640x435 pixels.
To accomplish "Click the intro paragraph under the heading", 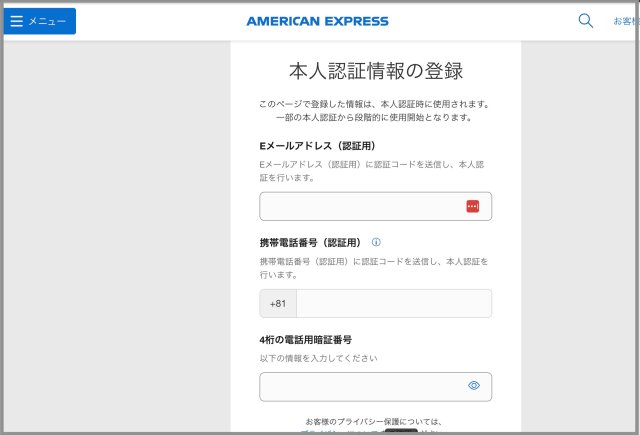I will (375, 110).
